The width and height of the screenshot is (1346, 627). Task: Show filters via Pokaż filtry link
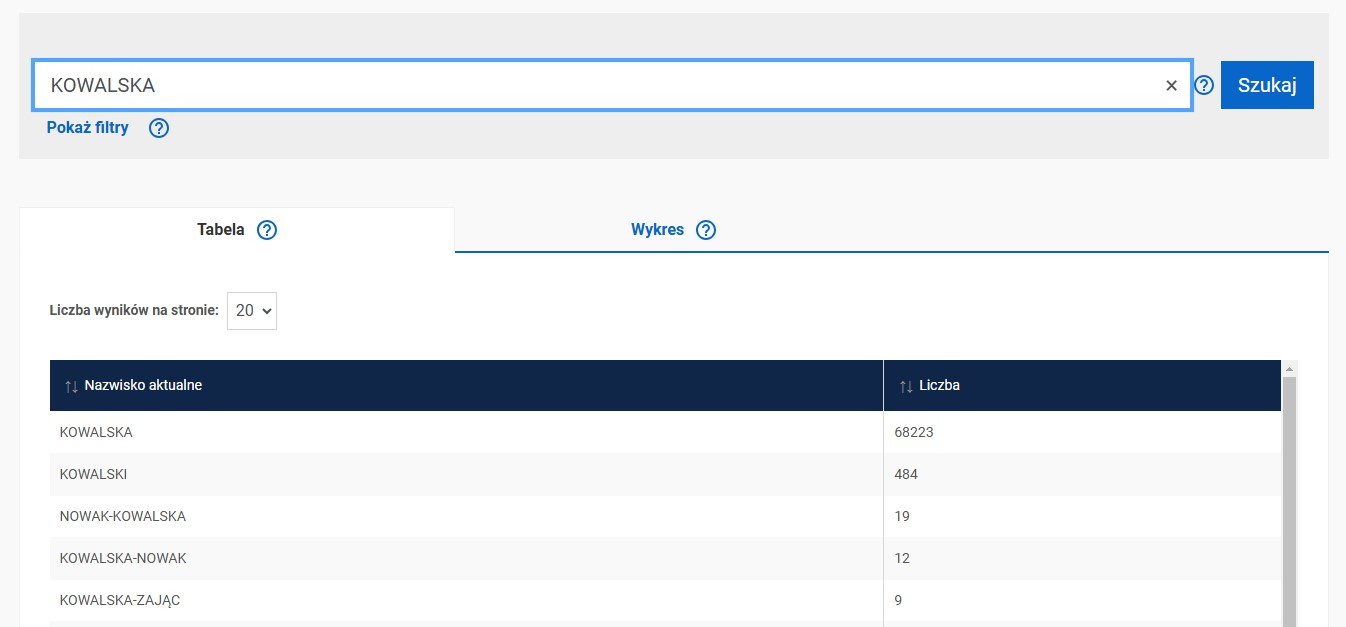tap(88, 128)
